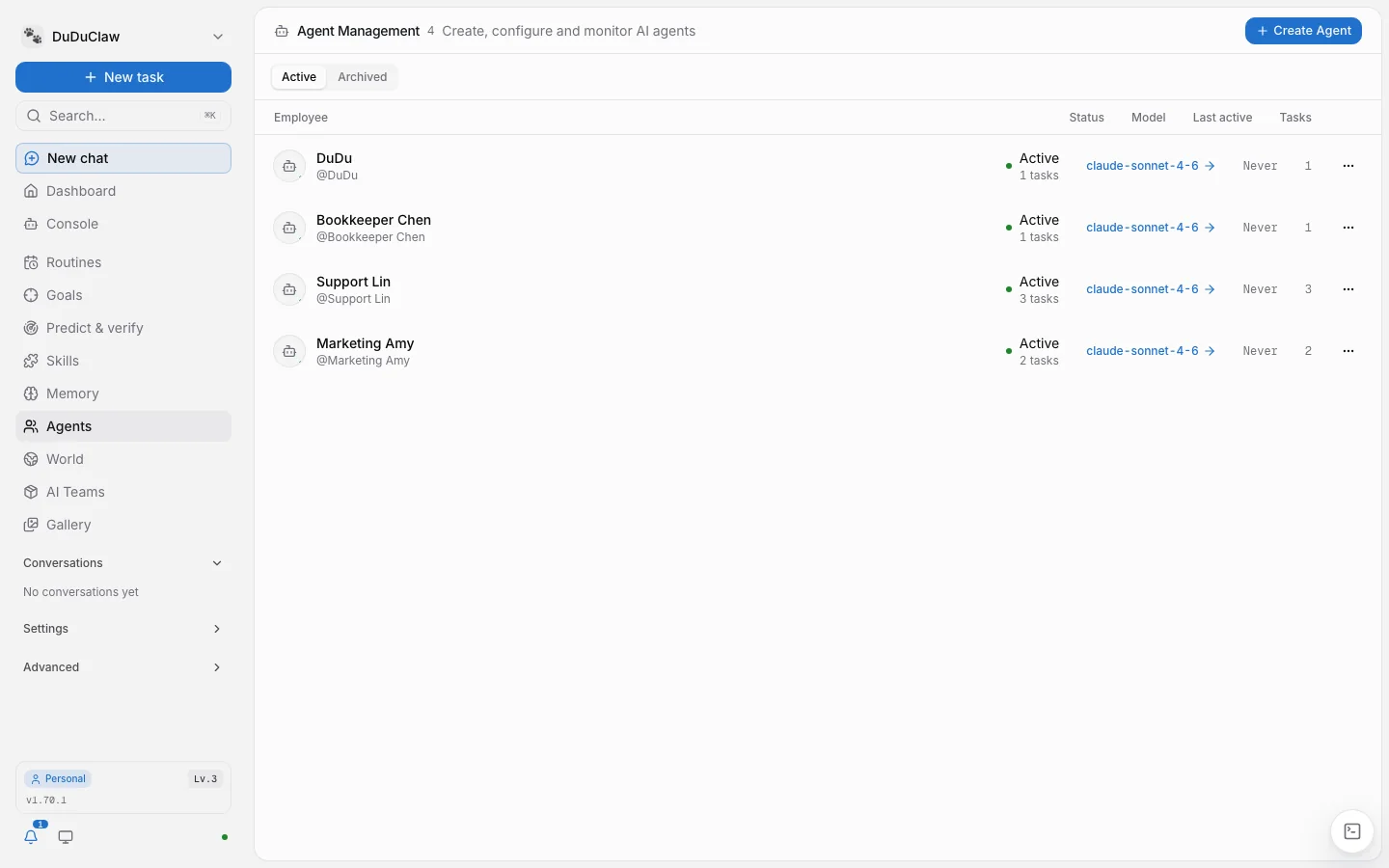Open Marketing Amy's model link
This screenshot has height=868, width=1389.
1151,351
